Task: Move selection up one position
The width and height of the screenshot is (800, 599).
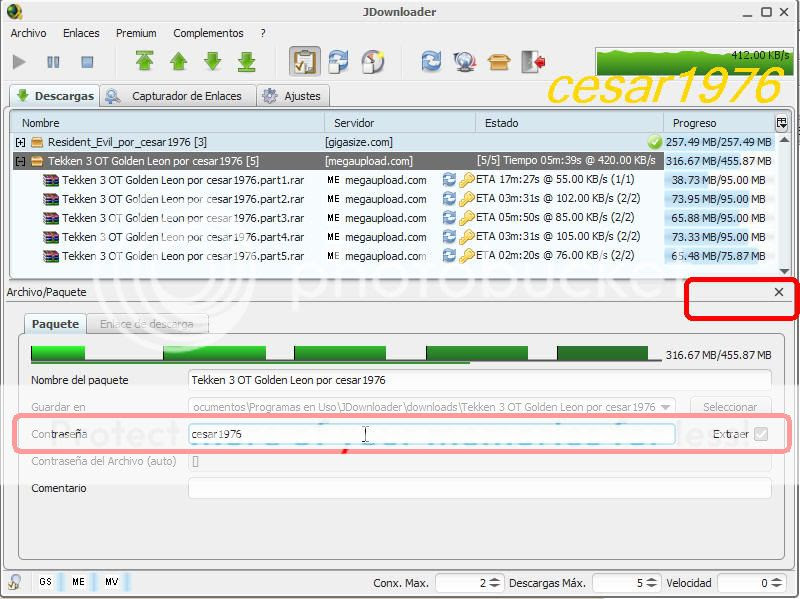Action: (x=179, y=61)
